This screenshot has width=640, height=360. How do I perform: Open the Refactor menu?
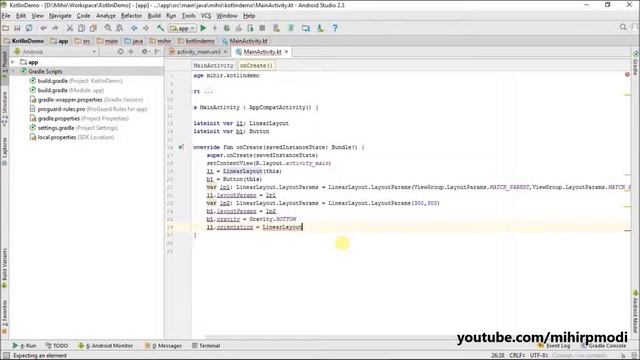(x=131, y=16)
